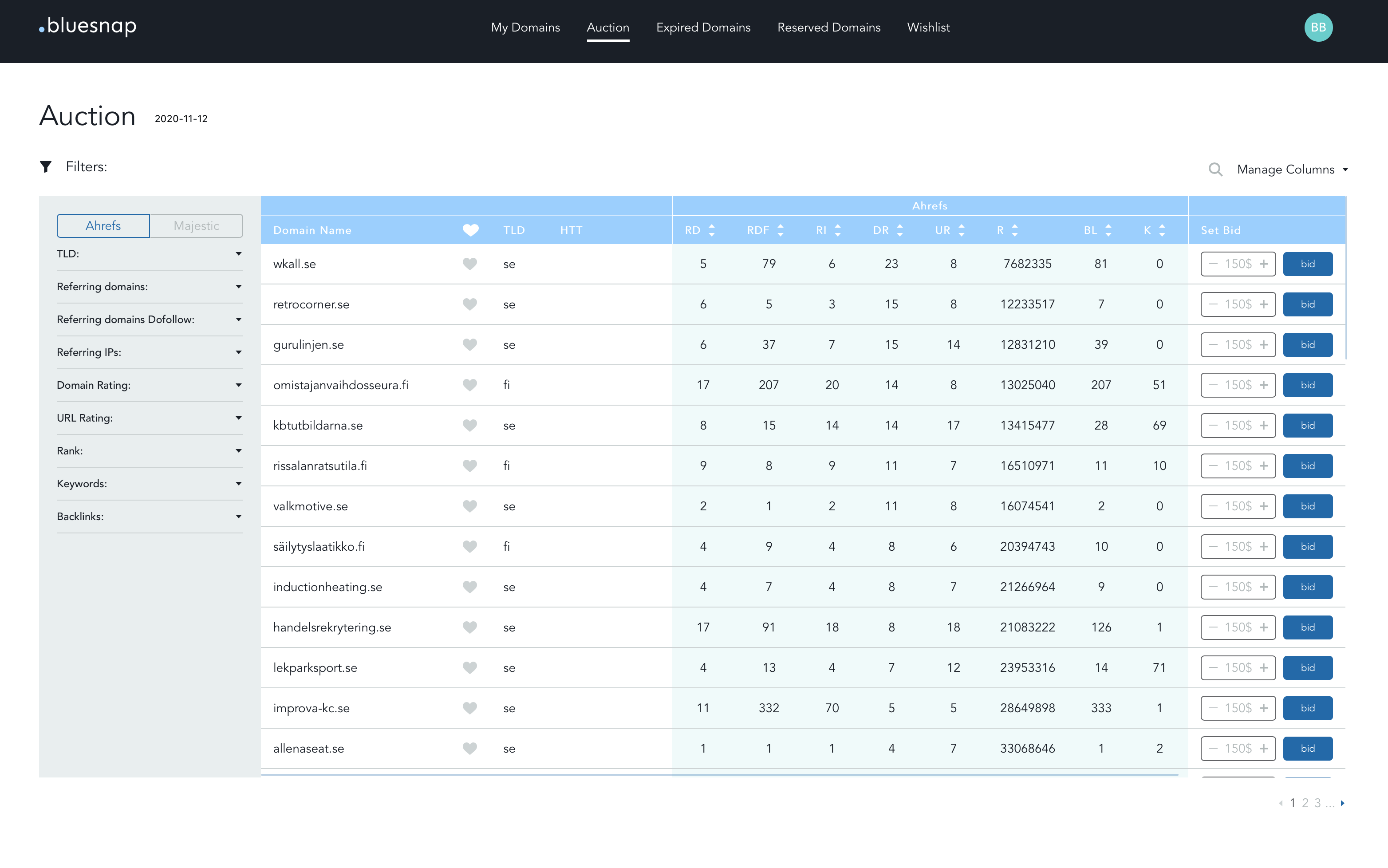Expand the TLD filter dropdown
This screenshot has width=1388, height=868.
(238, 254)
